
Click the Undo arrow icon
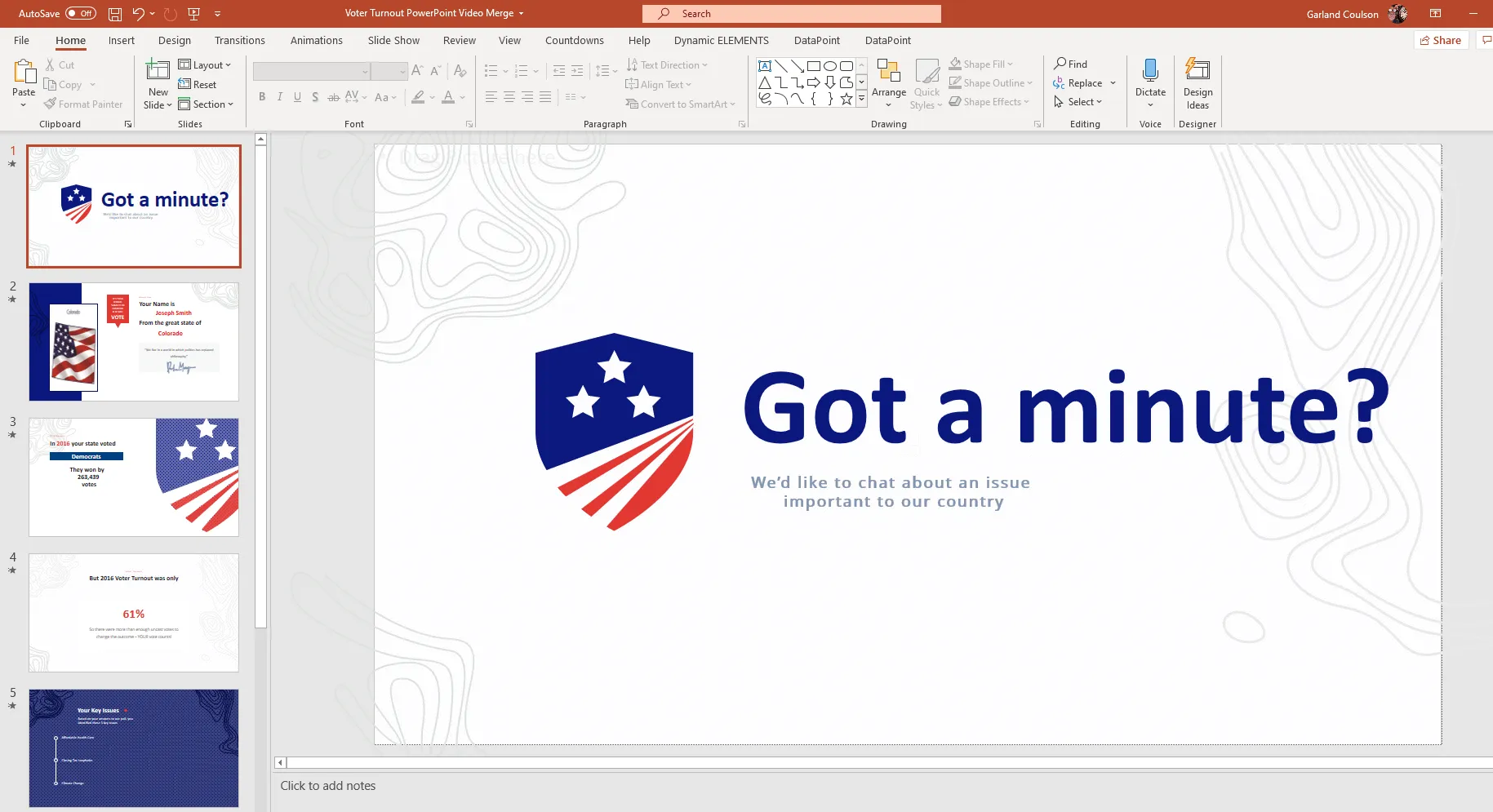point(138,14)
